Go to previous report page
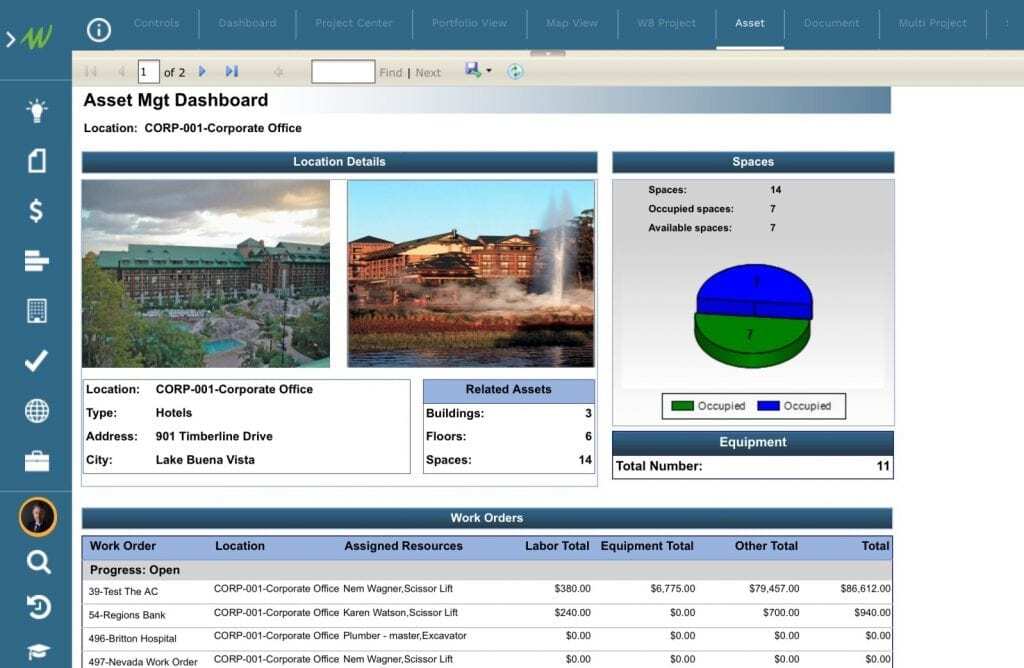 tap(121, 71)
